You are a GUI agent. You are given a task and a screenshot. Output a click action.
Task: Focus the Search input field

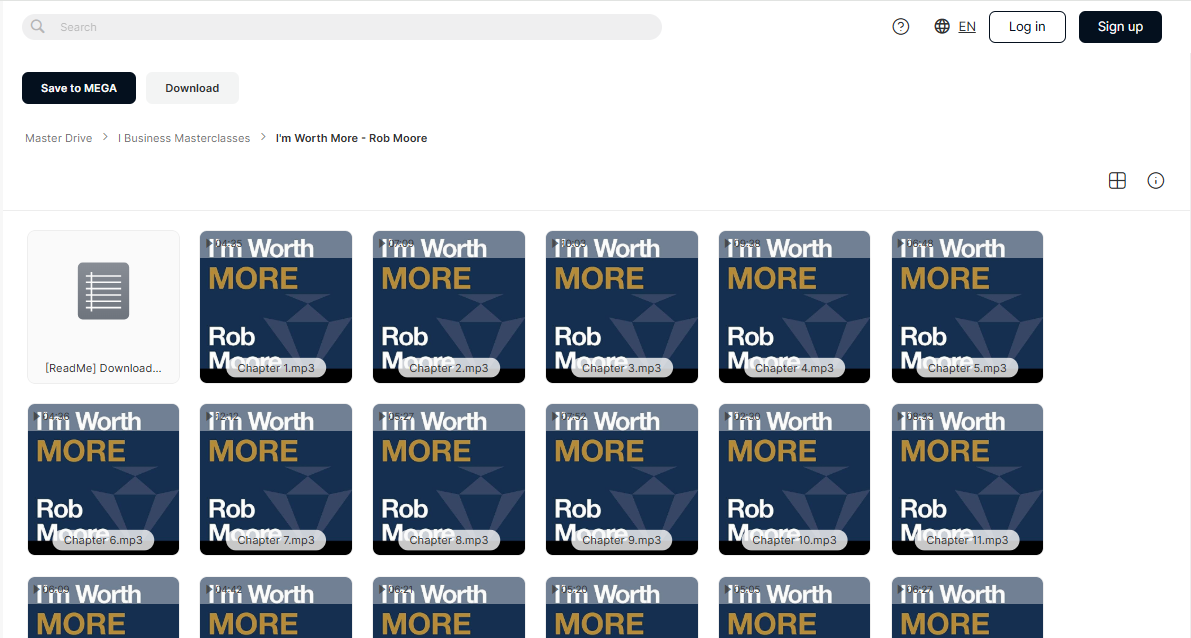click(x=342, y=27)
